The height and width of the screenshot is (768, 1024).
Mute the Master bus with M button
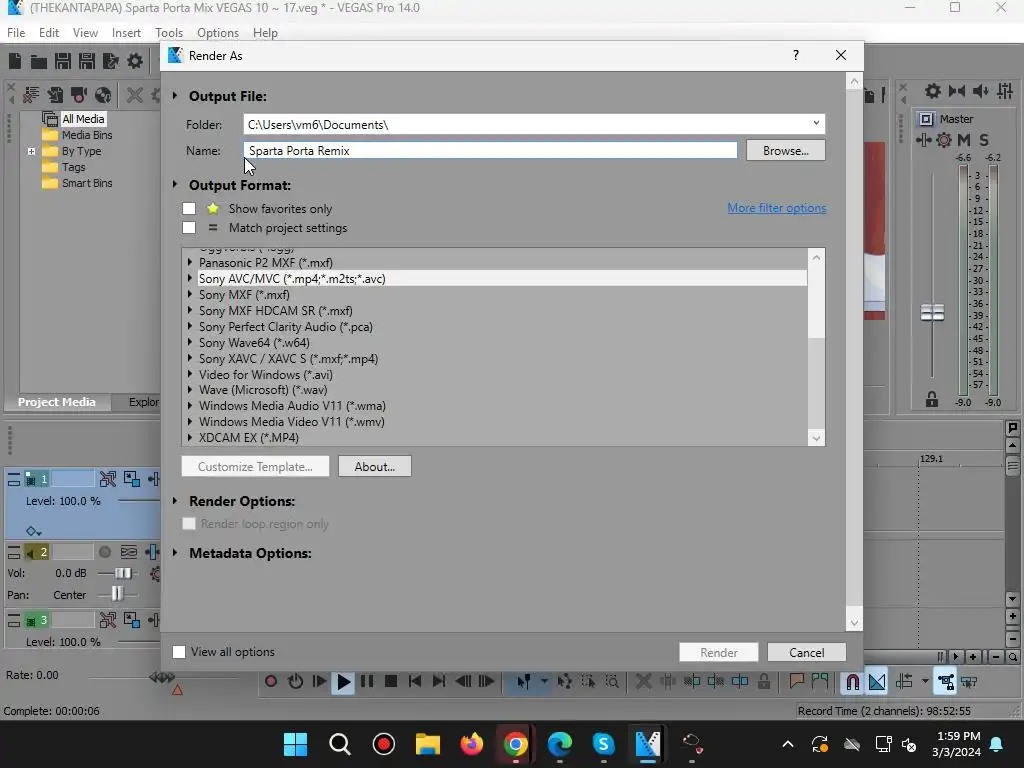pyautogui.click(x=964, y=140)
